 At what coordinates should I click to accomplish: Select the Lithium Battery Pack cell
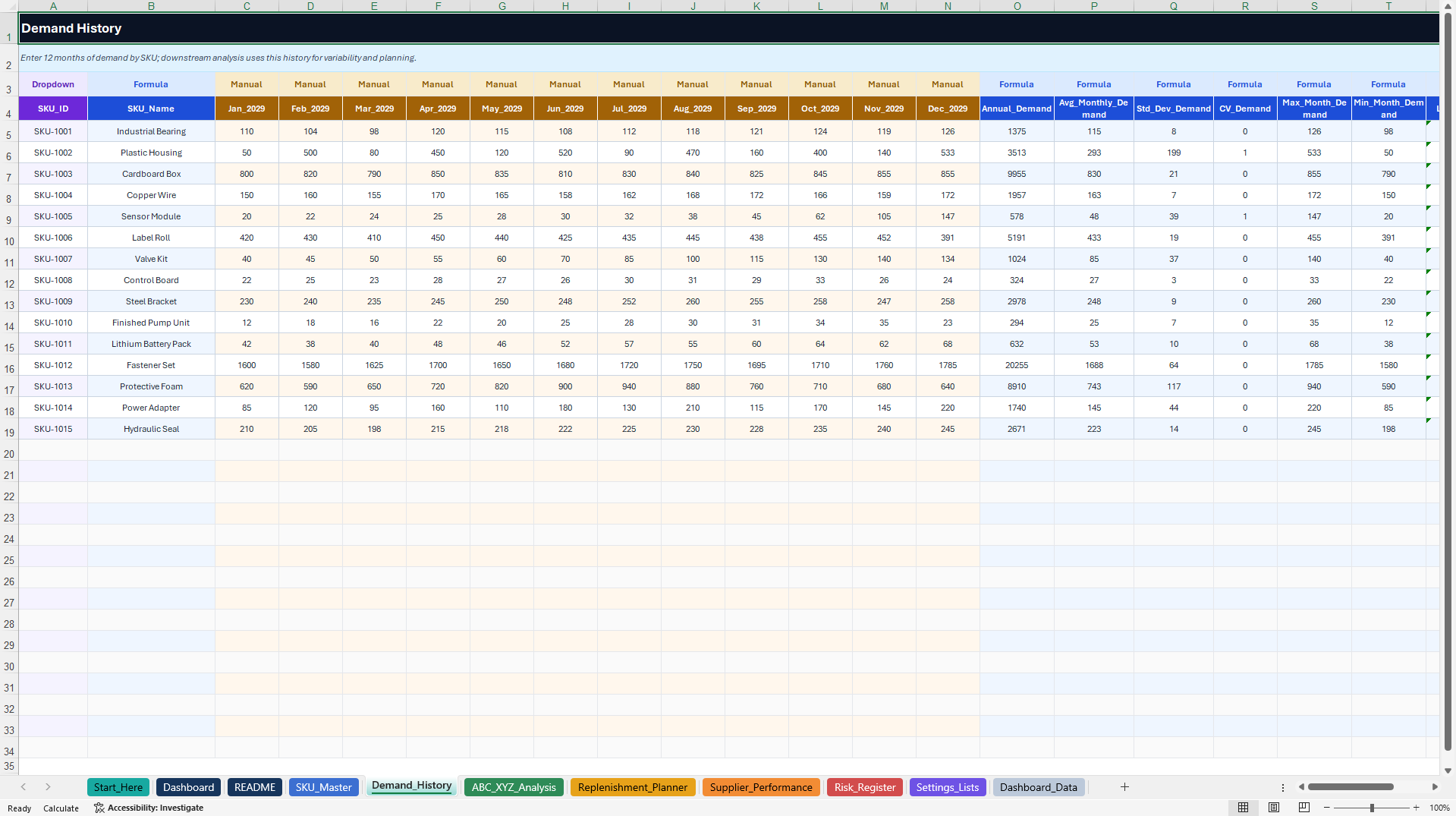coord(151,344)
